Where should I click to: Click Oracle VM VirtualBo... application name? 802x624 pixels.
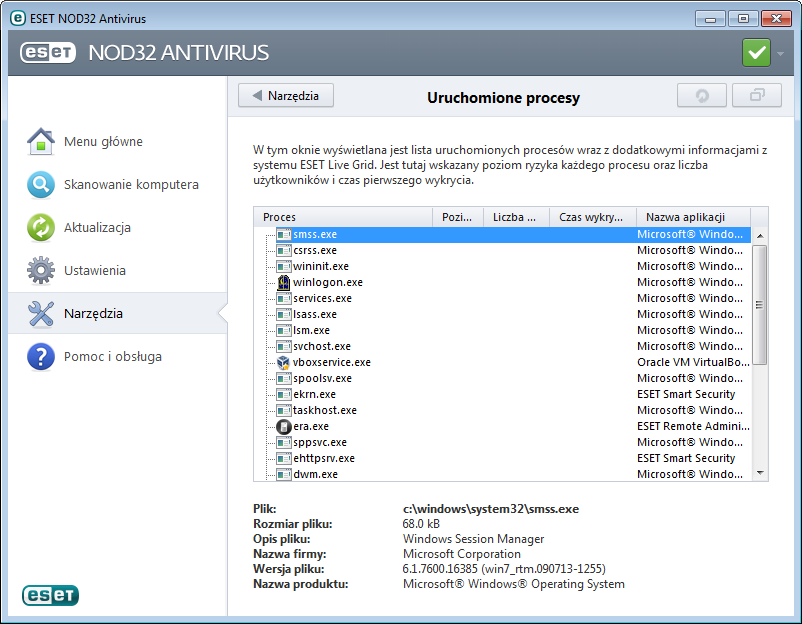coord(693,362)
